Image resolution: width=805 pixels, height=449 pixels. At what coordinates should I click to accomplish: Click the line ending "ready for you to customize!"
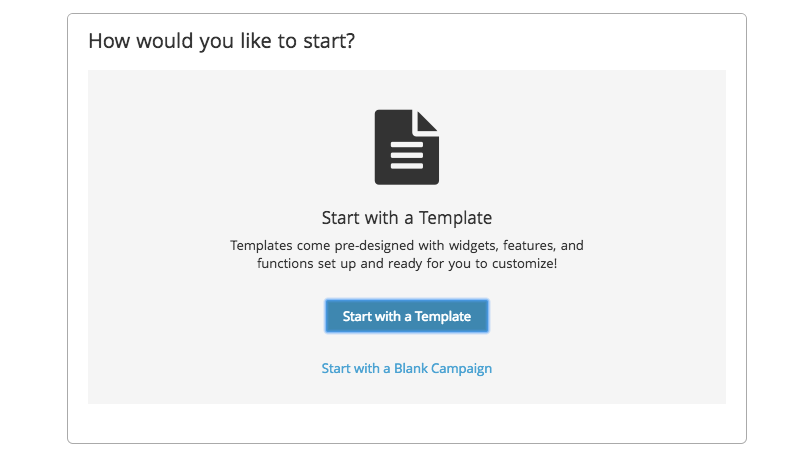(406, 264)
